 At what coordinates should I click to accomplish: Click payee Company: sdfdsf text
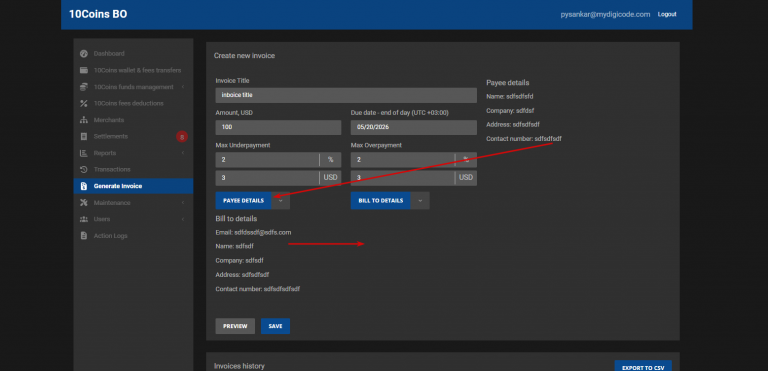(x=510, y=111)
